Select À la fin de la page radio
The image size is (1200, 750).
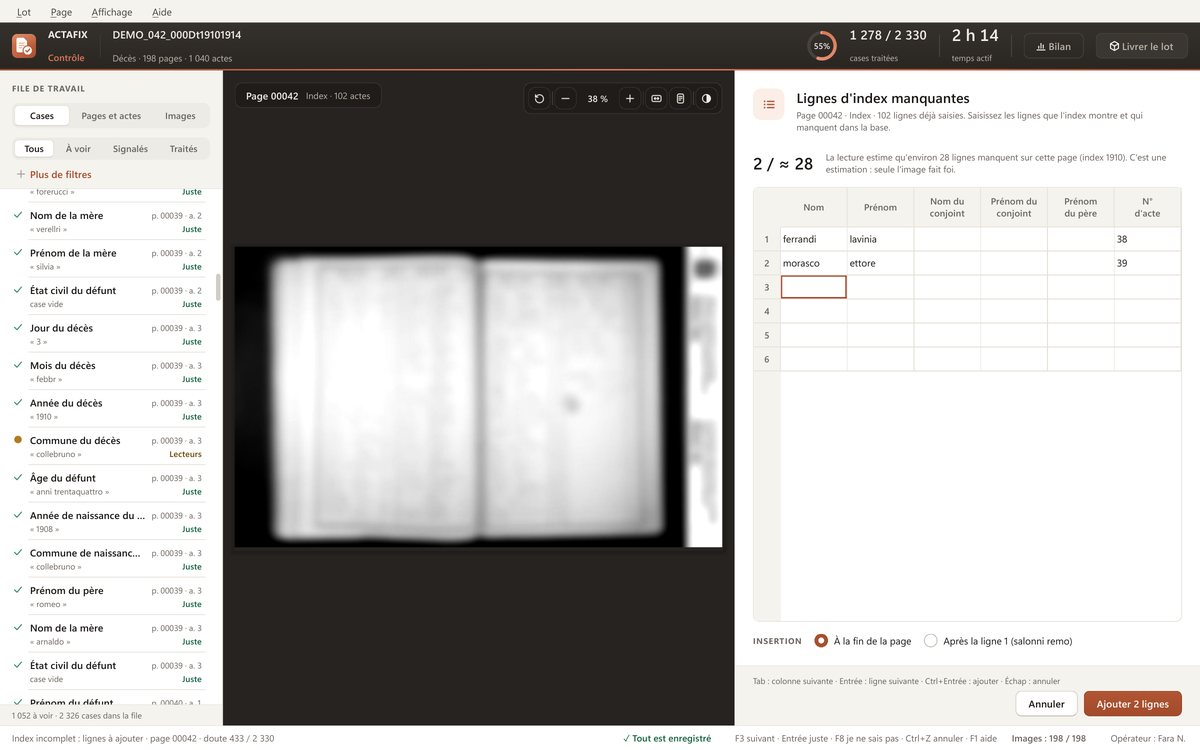click(821, 641)
